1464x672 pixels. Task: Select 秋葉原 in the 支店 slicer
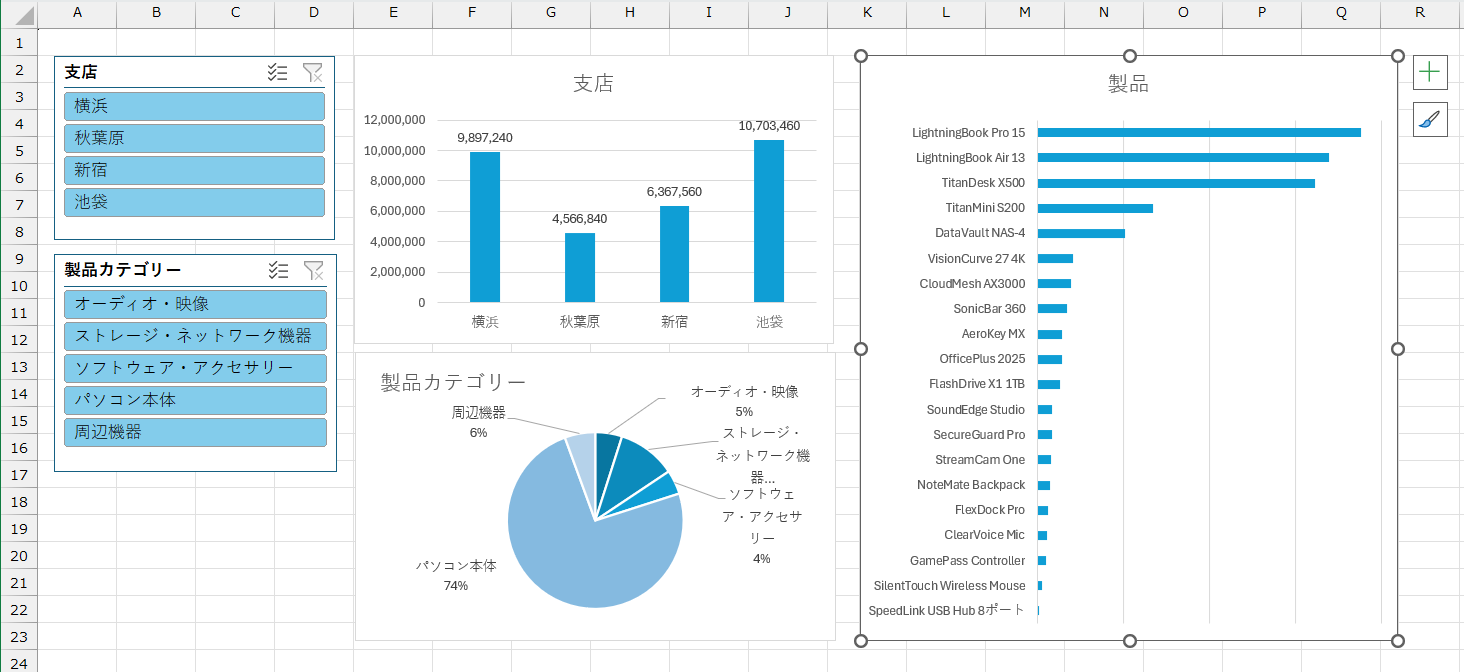(x=194, y=138)
